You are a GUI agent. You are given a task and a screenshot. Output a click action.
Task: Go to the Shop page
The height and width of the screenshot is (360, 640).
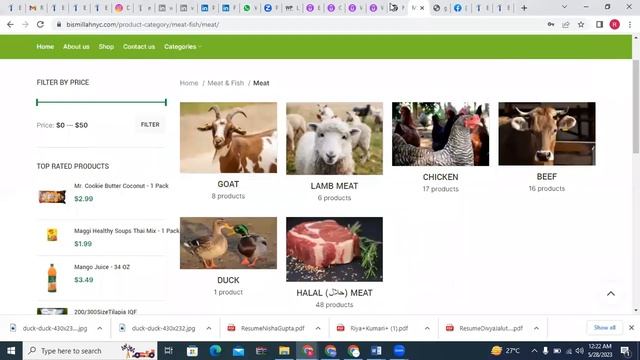pos(106,47)
